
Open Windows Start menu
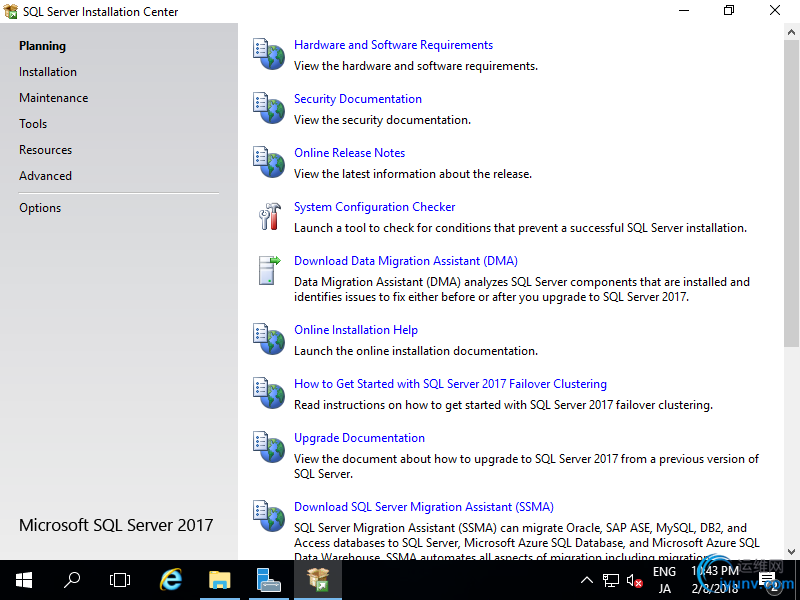click(x=24, y=580)
